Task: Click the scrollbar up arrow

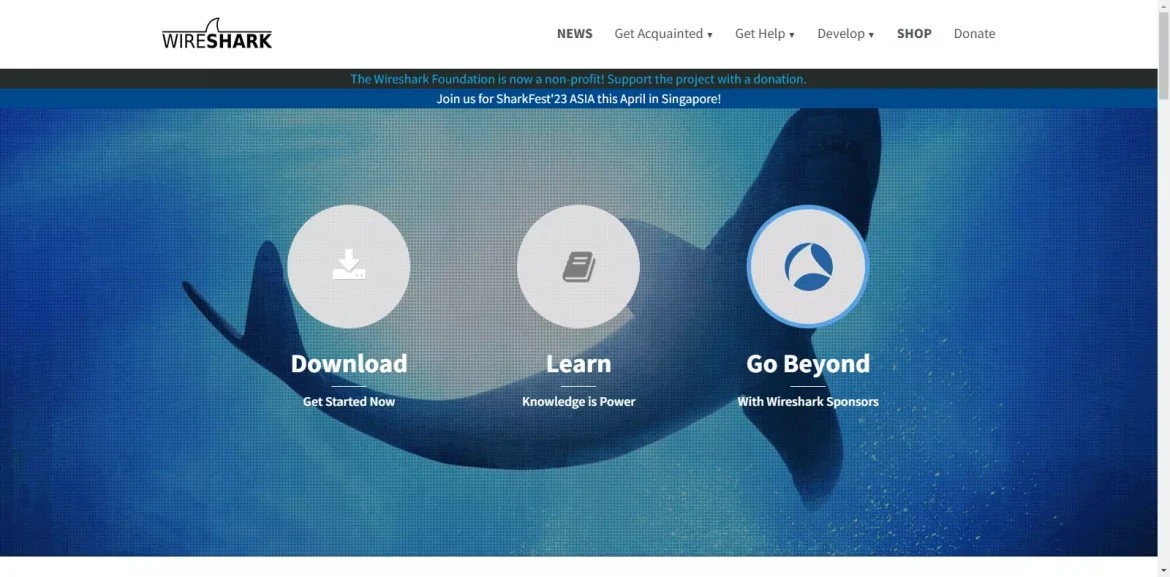Action: (x=1163, y=6)
